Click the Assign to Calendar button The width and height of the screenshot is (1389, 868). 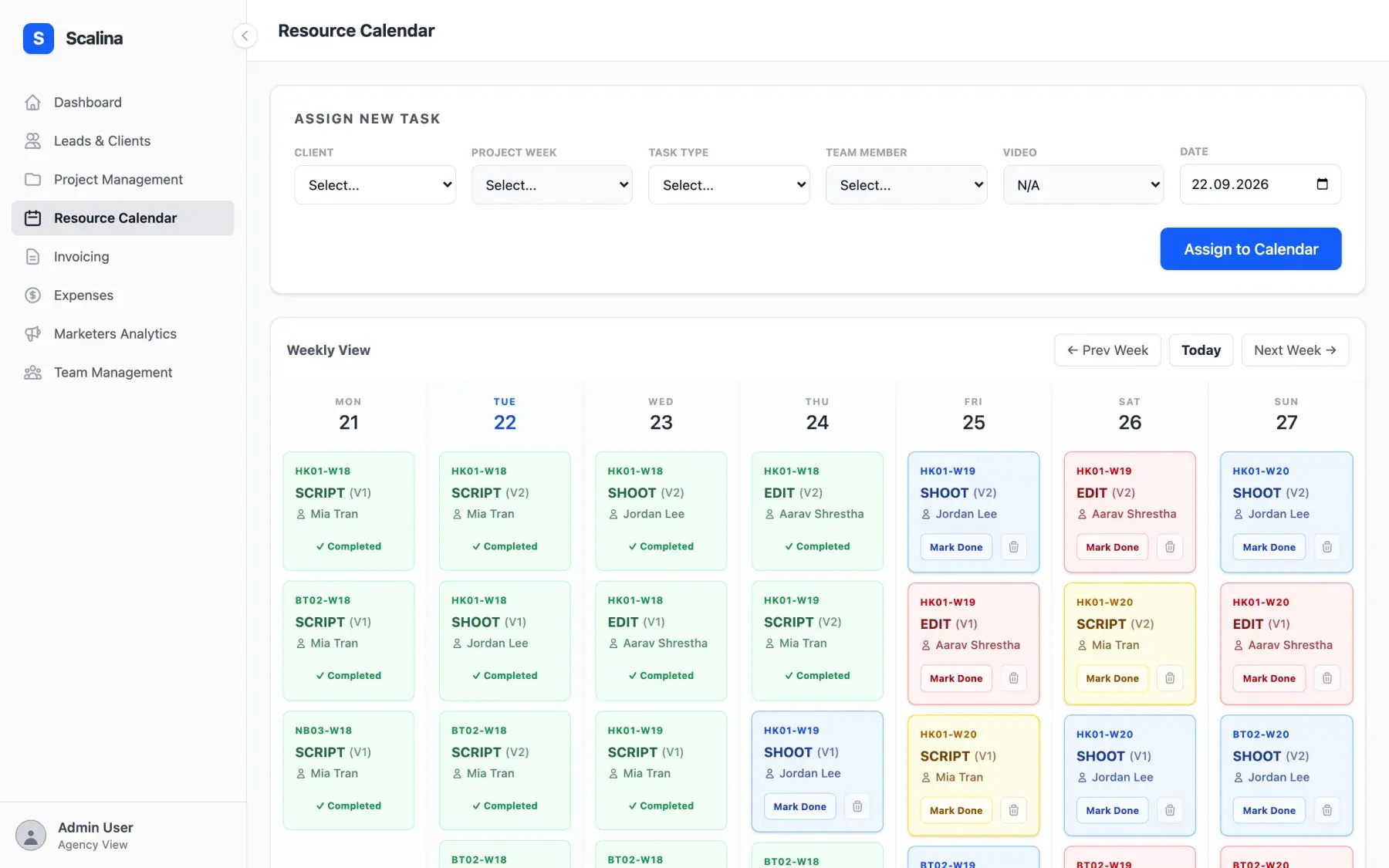tap(1251, 249)
